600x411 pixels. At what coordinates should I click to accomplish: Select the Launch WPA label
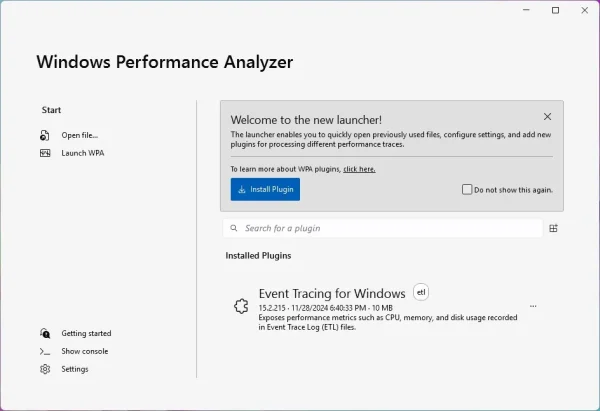click(x=83, y=153)
